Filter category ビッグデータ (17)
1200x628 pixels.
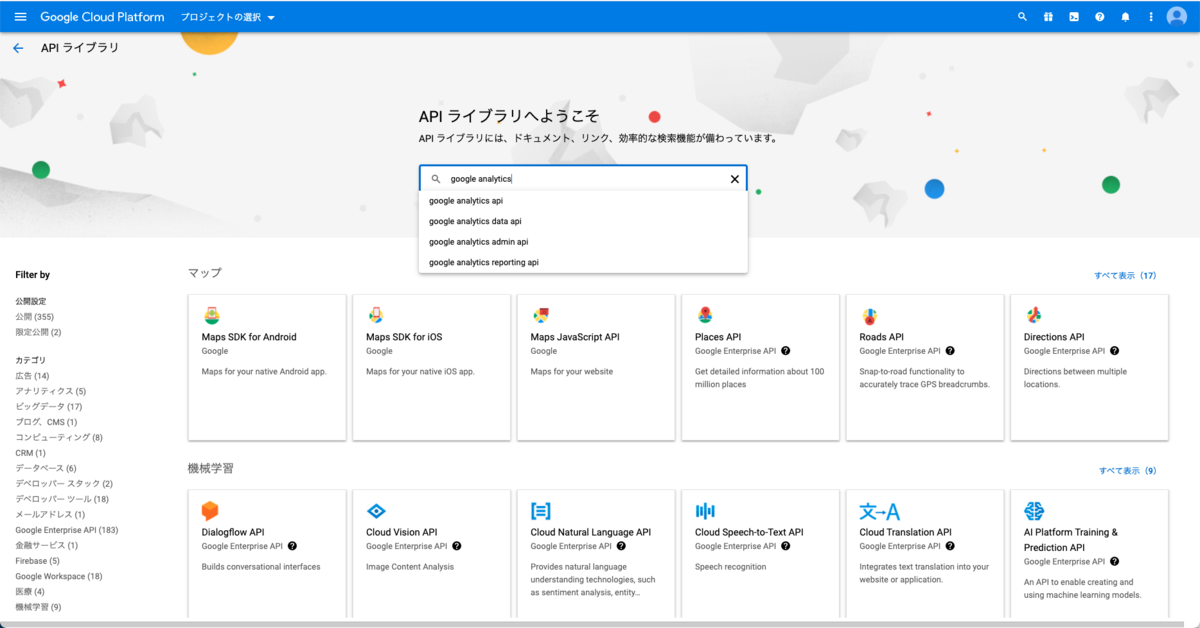(x=49, y=407)
